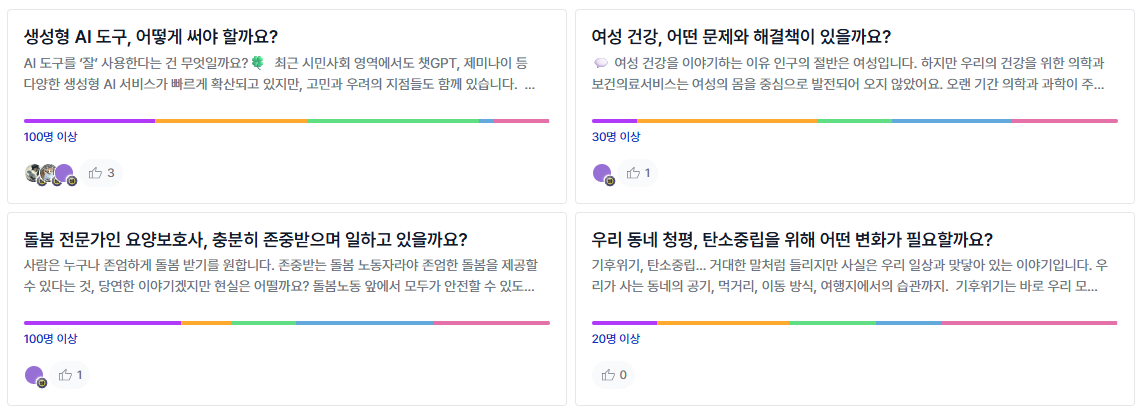The width and height of the screenshot is (1142, 413).
Task: Click the '30명 이상' participant label
Action: (616, 136)
